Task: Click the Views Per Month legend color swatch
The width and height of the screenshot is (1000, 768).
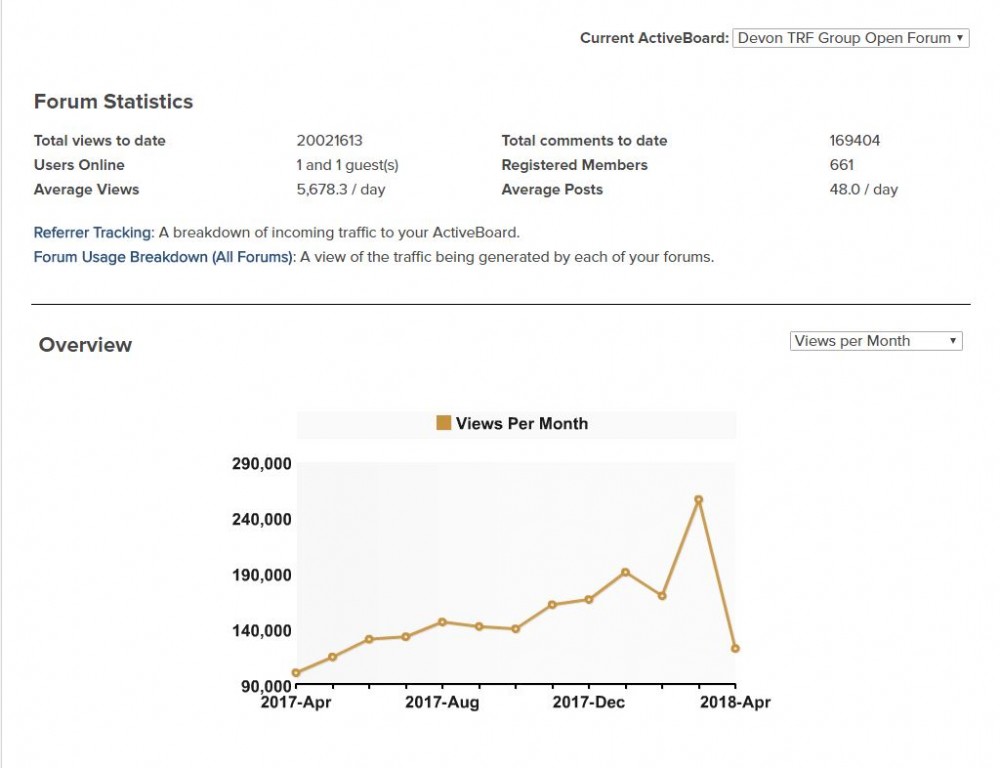Action: click(444, 423)
